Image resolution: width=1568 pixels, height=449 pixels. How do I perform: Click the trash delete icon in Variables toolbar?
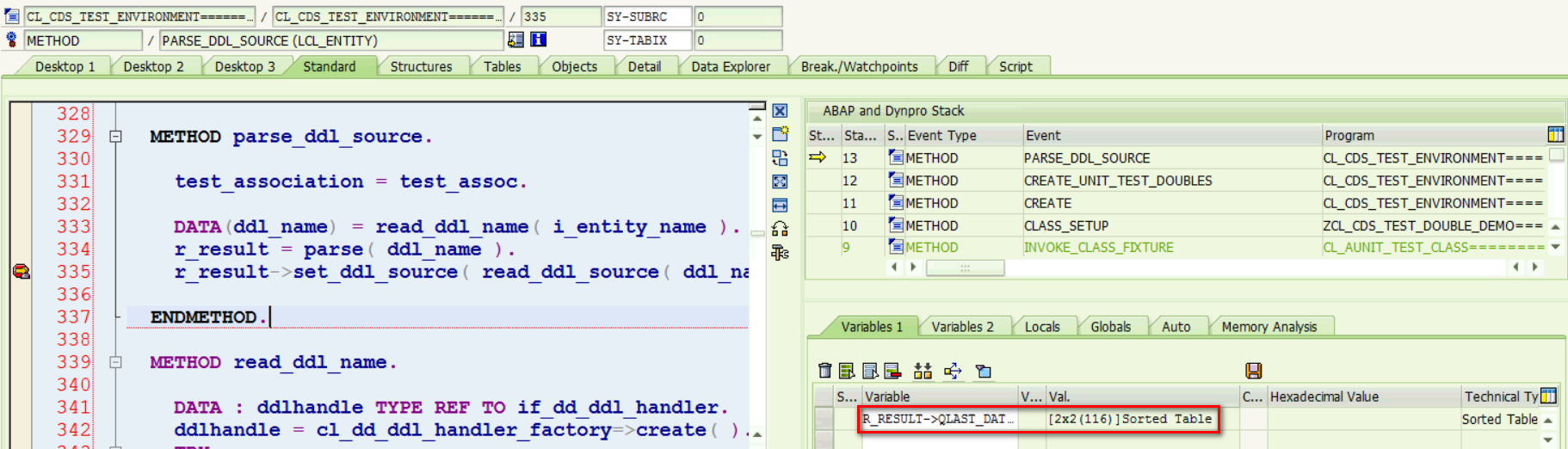tap(824, 371)
